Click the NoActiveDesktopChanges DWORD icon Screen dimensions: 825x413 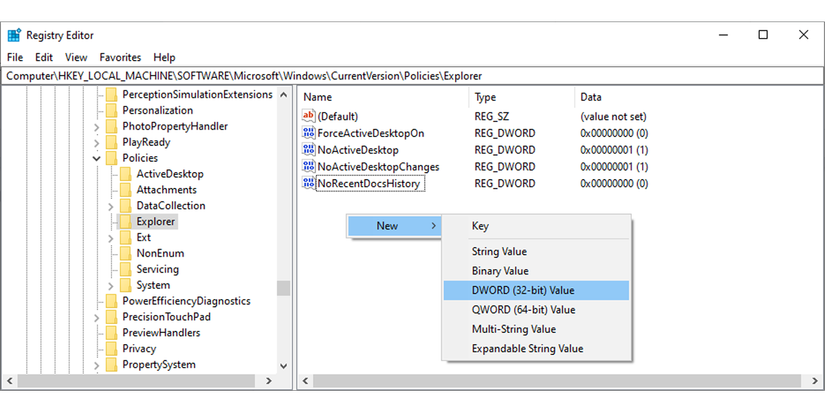308,166
